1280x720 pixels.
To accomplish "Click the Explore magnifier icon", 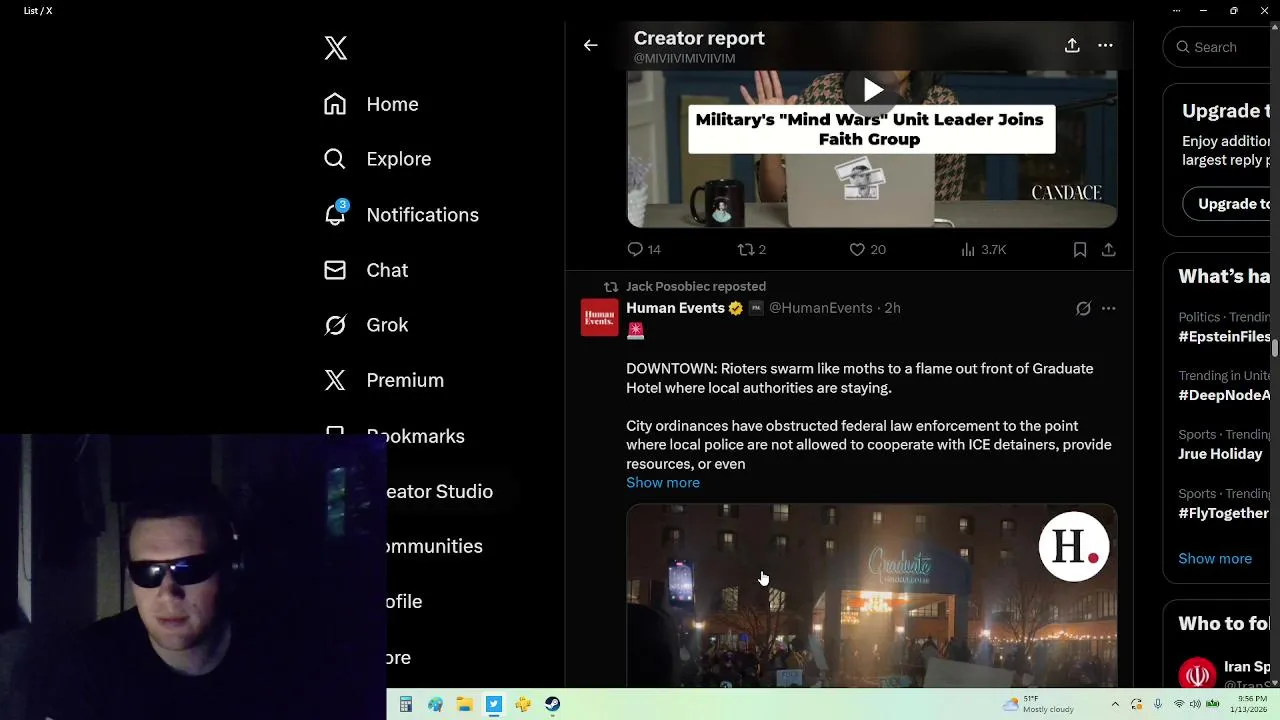I will (335, 159).
